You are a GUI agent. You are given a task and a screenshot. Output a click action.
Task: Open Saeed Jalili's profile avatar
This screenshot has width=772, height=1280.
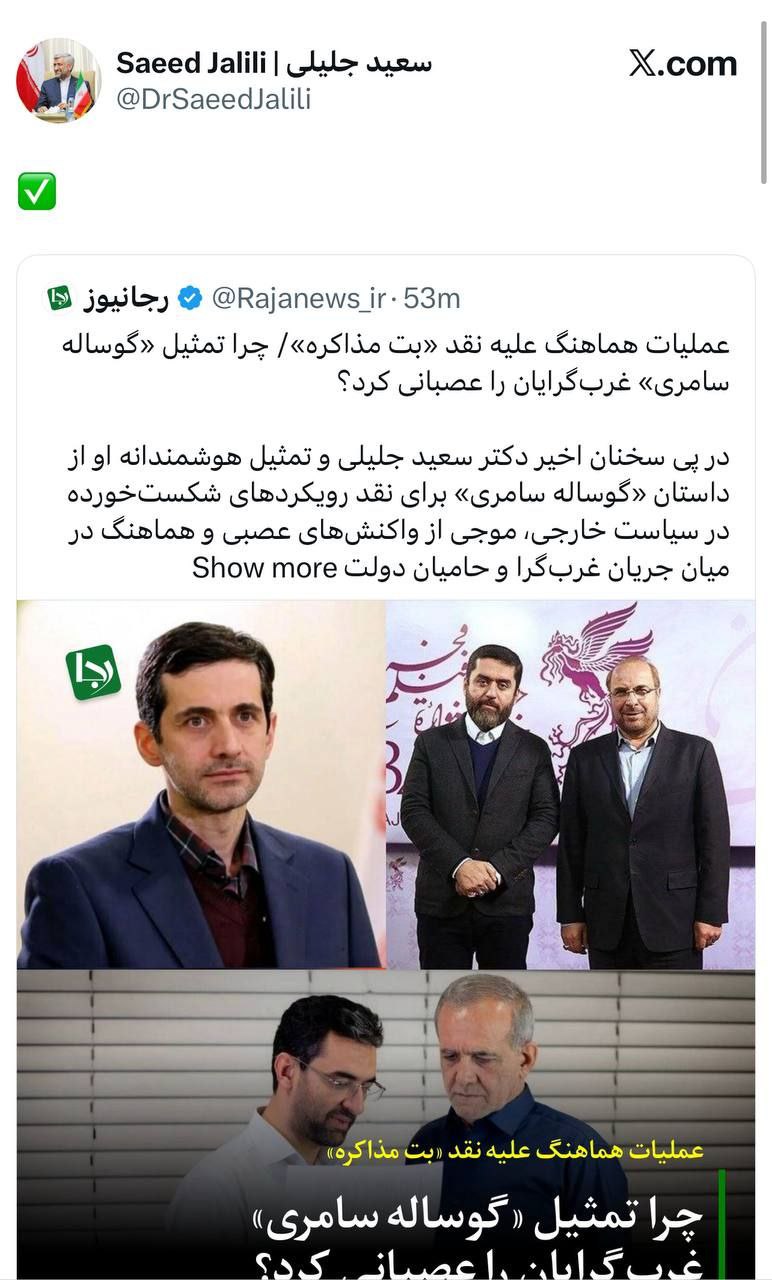pos(58,81)
